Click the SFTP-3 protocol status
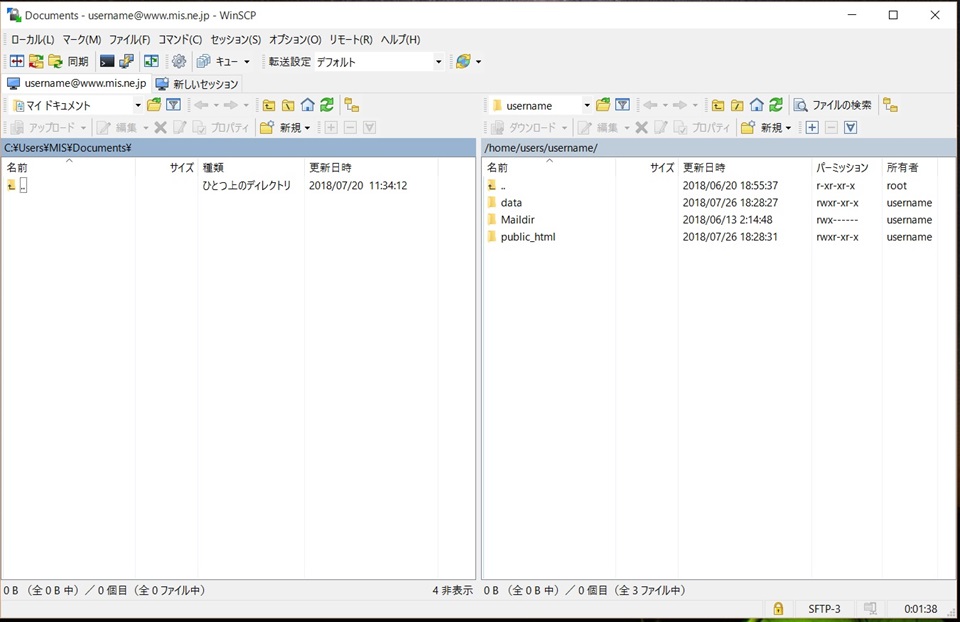960x622 pixels. tap(824, 609)
